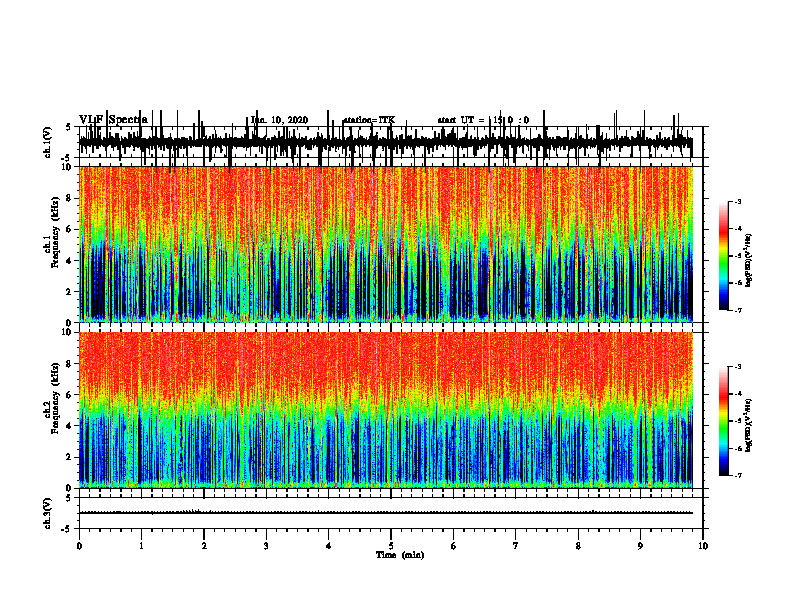The image size is (792, 612).
Task: Click the 'ch.3(V)' waveform axis label
Action: (x=48, y=513)
